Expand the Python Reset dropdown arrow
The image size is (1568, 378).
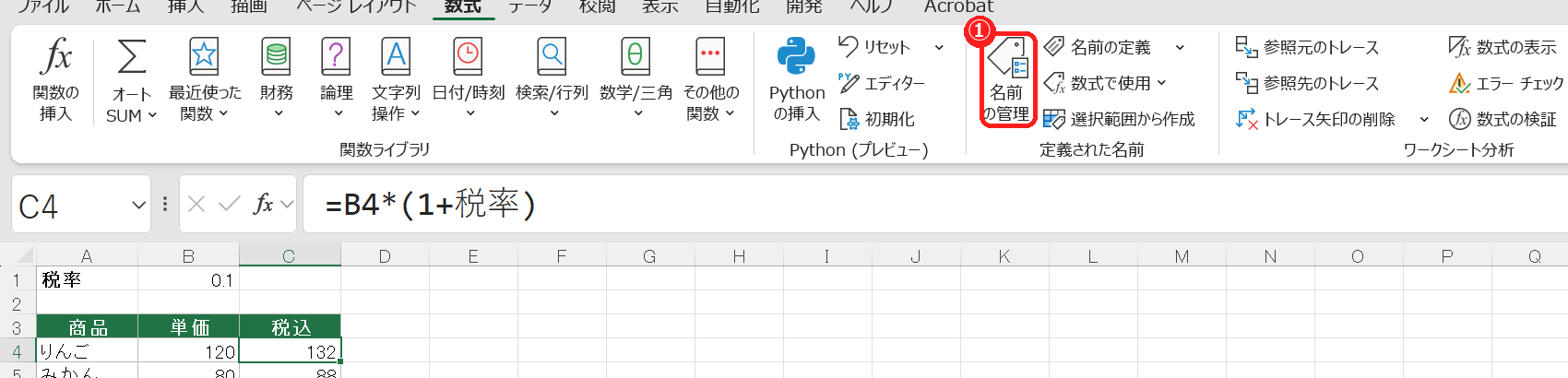point(939,47)
